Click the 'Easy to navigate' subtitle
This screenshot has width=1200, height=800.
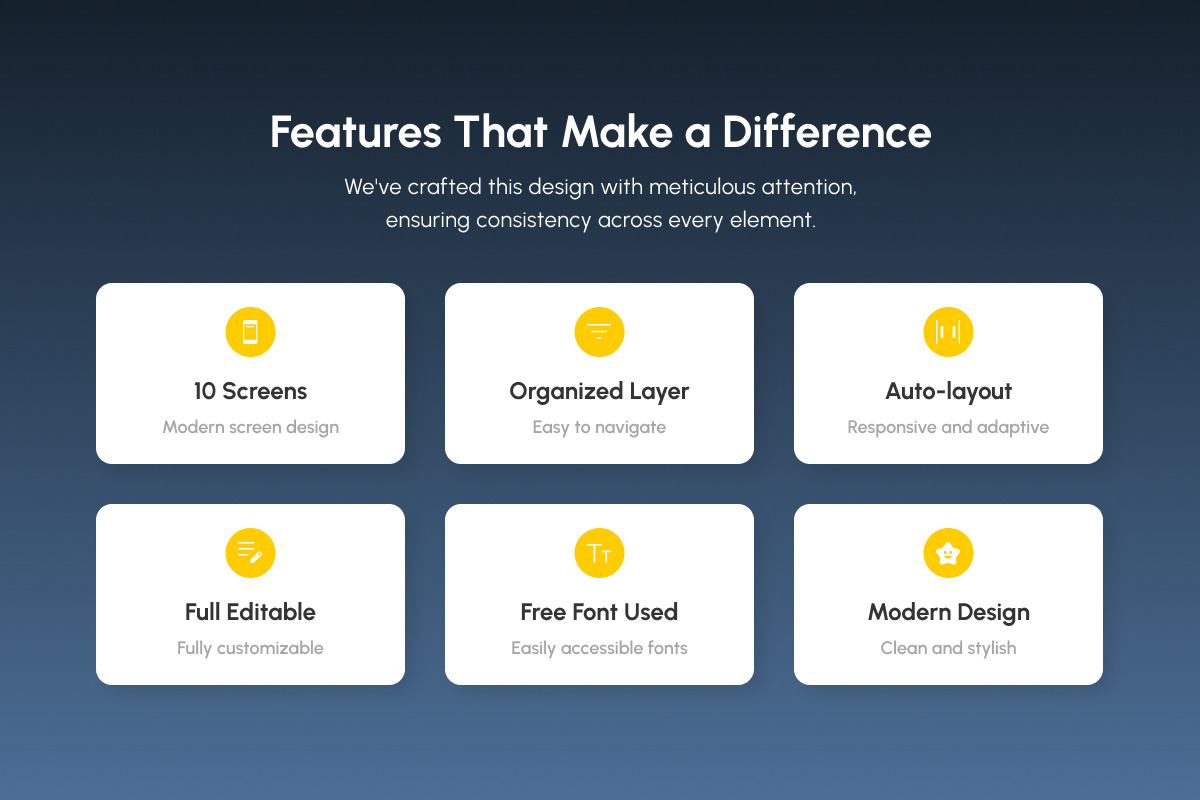point(599,428)
